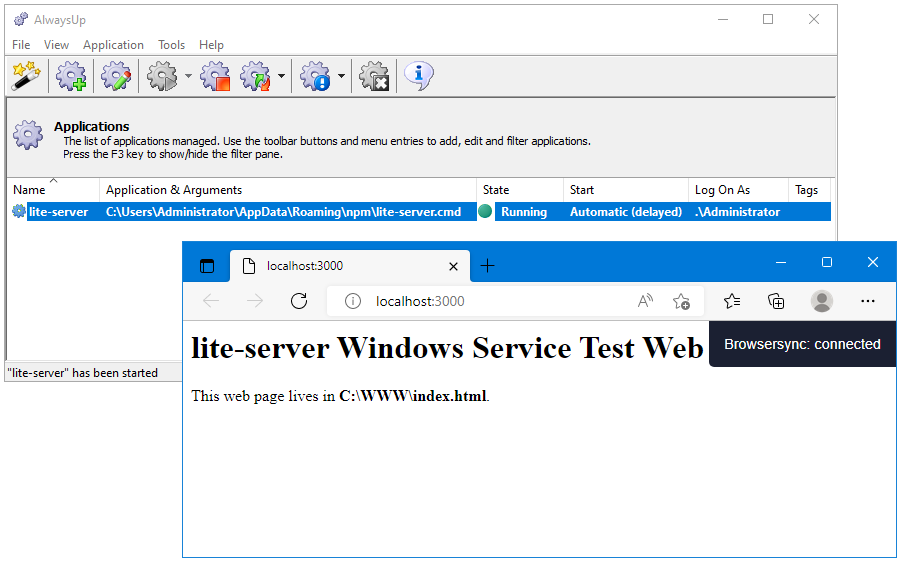Sort by the Log On As column
Image resolution: width=900 pixels, height=561 pixels.
click(x=739, y=190)
